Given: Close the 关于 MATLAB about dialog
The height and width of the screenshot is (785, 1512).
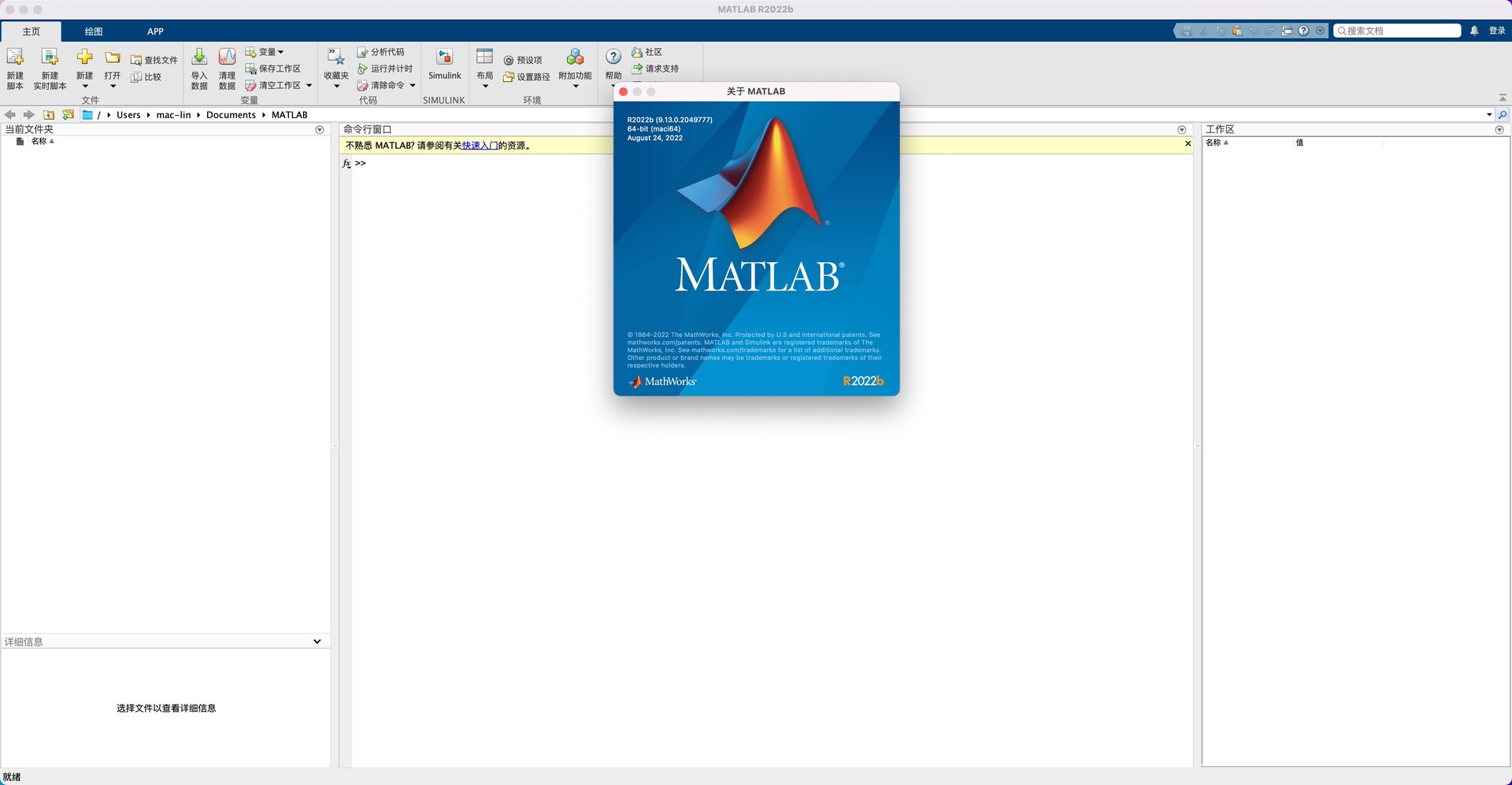Looking at the screenshot, I should pyautogui.click(x=624, y=92).
